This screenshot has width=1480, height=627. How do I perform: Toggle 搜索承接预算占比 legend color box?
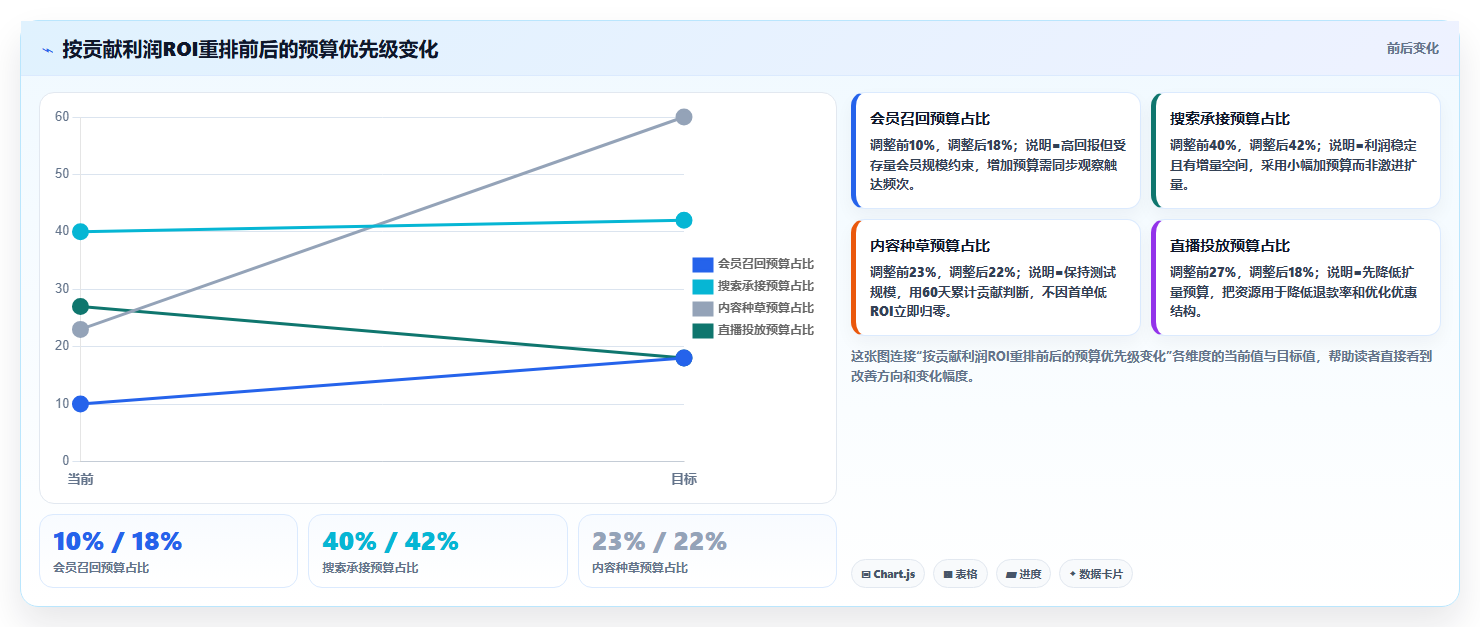702,287
